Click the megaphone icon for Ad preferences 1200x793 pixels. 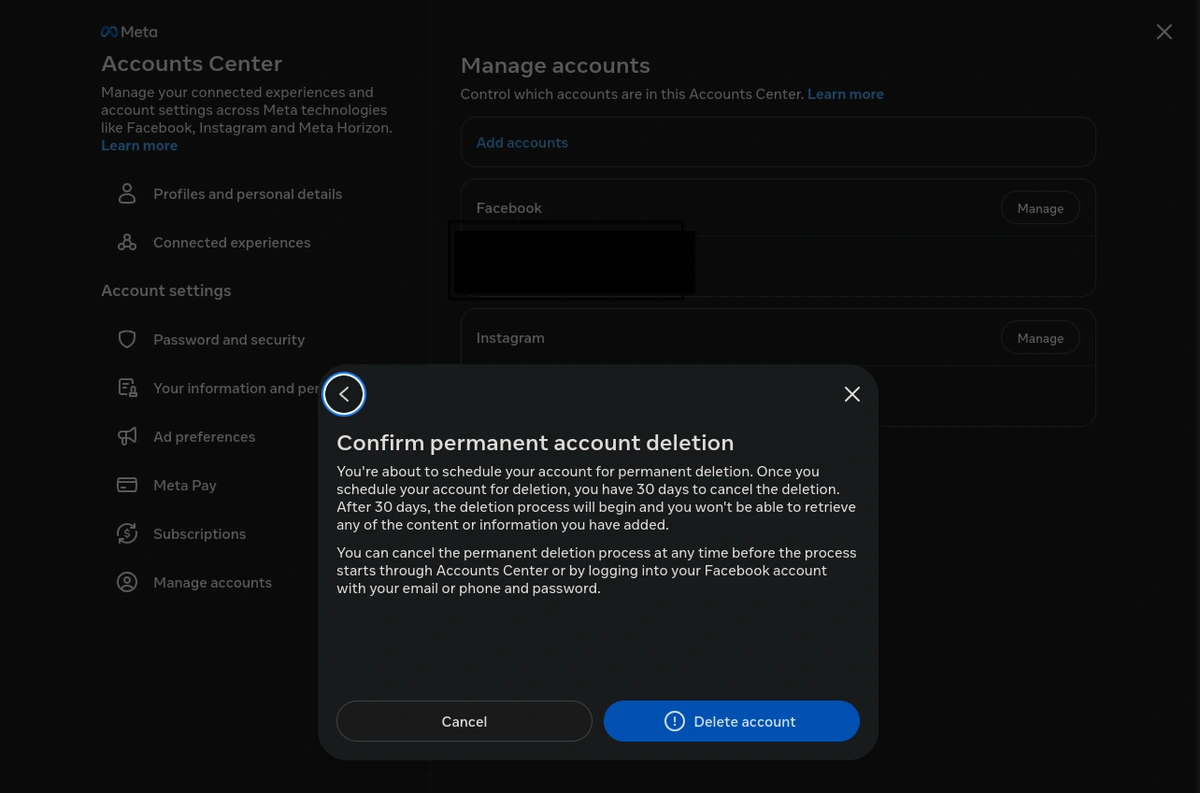127,437
